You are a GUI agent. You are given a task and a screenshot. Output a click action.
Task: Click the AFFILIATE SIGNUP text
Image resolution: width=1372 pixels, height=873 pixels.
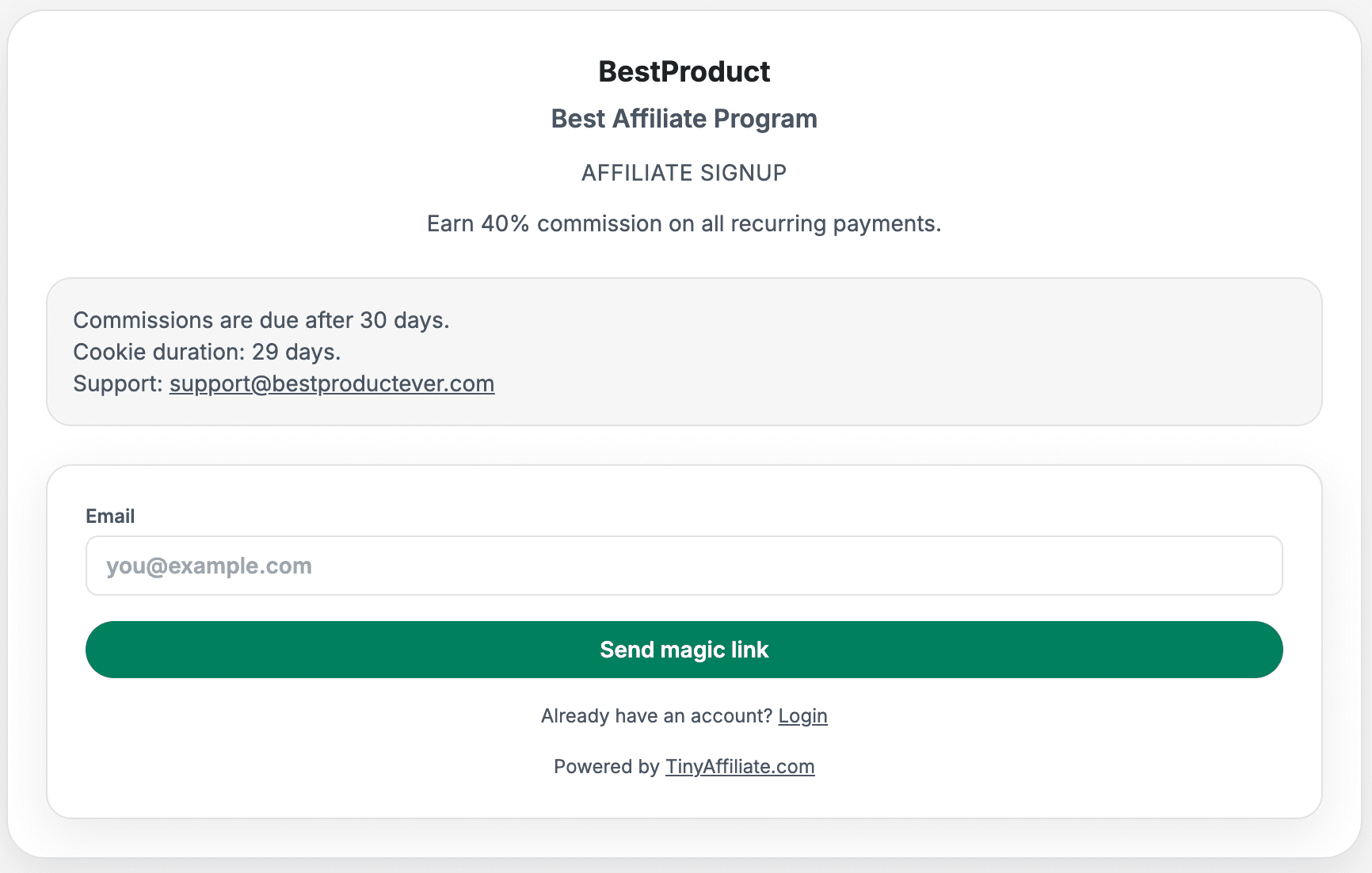click(x=684, y=172)
